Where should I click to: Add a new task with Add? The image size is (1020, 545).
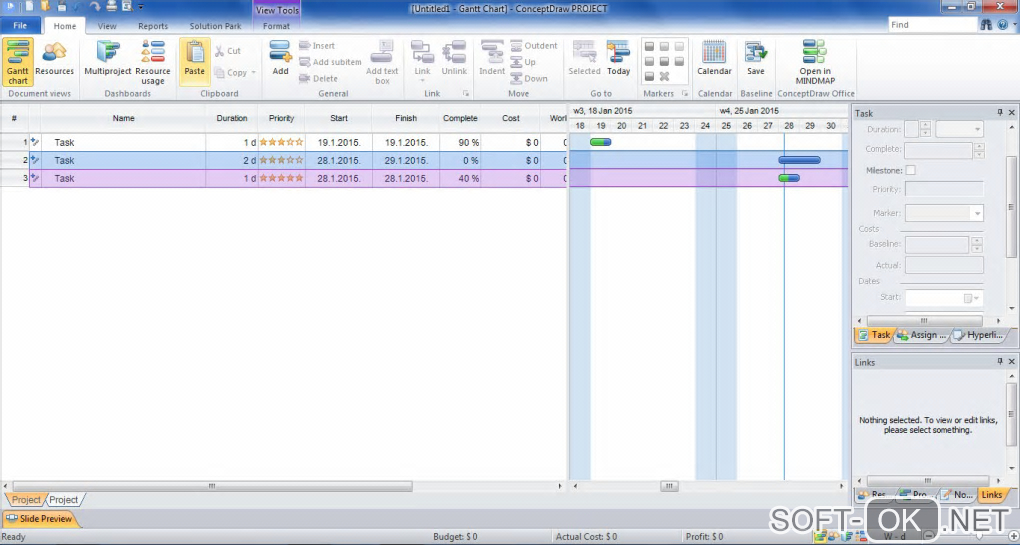[280, 59]
